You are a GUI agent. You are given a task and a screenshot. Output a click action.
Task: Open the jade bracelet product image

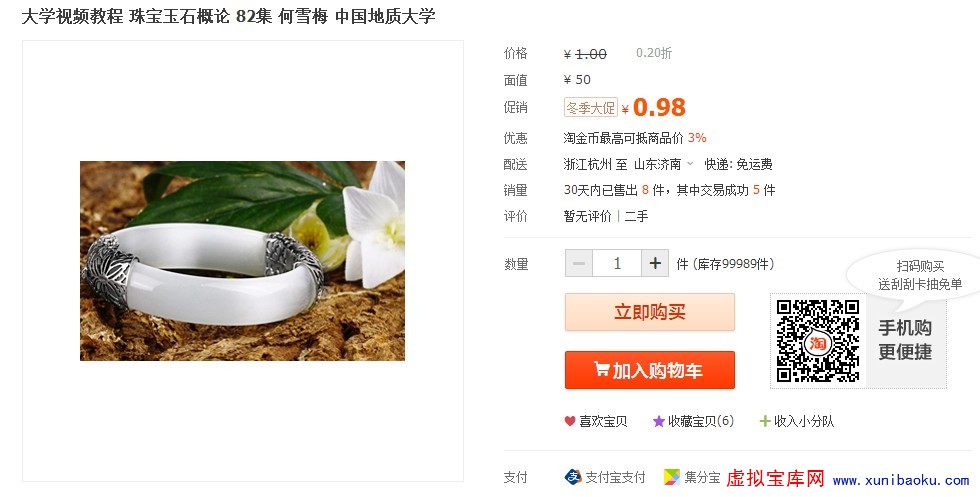pos(242,261)
